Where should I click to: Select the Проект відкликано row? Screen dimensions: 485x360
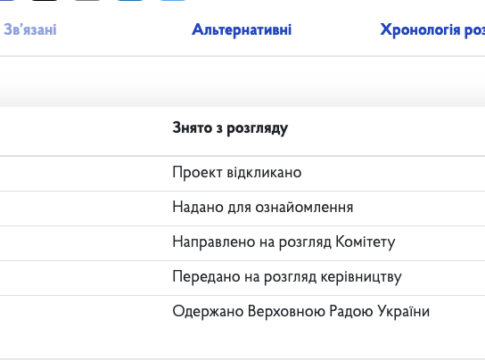point(242,173)
